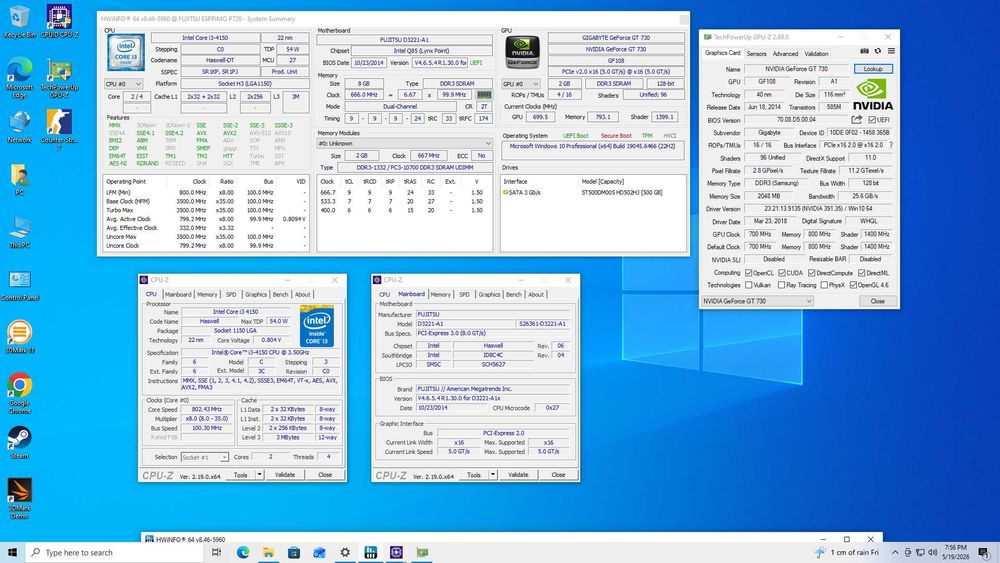Click Validate in the CPU-Z CPU window
The height and width of the screenshot is (563, 1000).
[x=284, y=474]
